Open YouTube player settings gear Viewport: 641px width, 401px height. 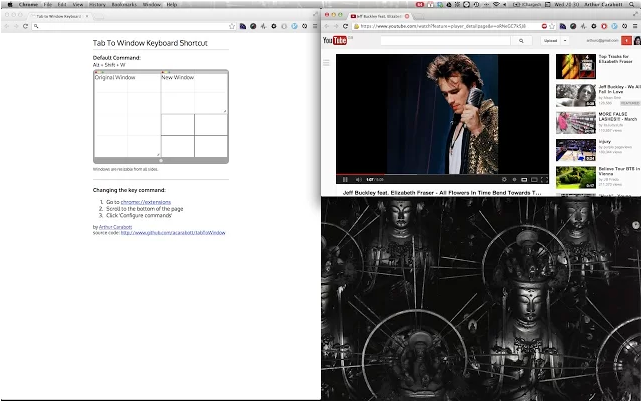[504, 179]
